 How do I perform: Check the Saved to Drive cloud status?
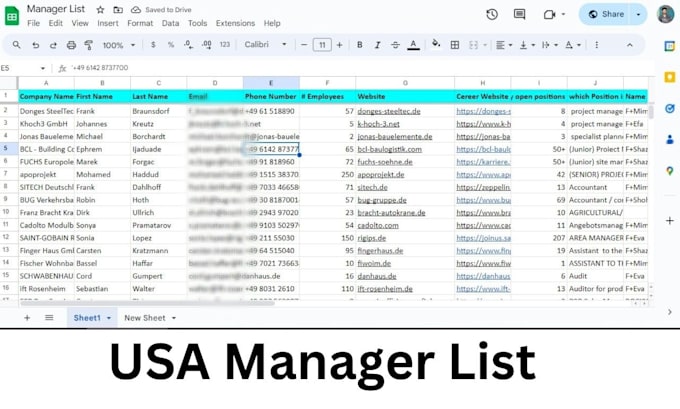[161, 10]
